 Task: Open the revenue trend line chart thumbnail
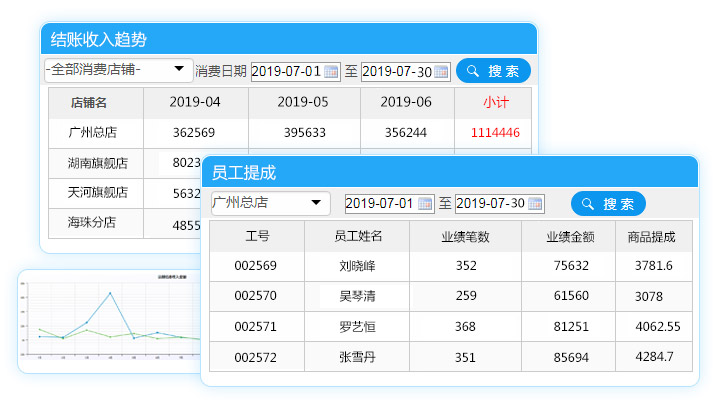coord(108,320)
